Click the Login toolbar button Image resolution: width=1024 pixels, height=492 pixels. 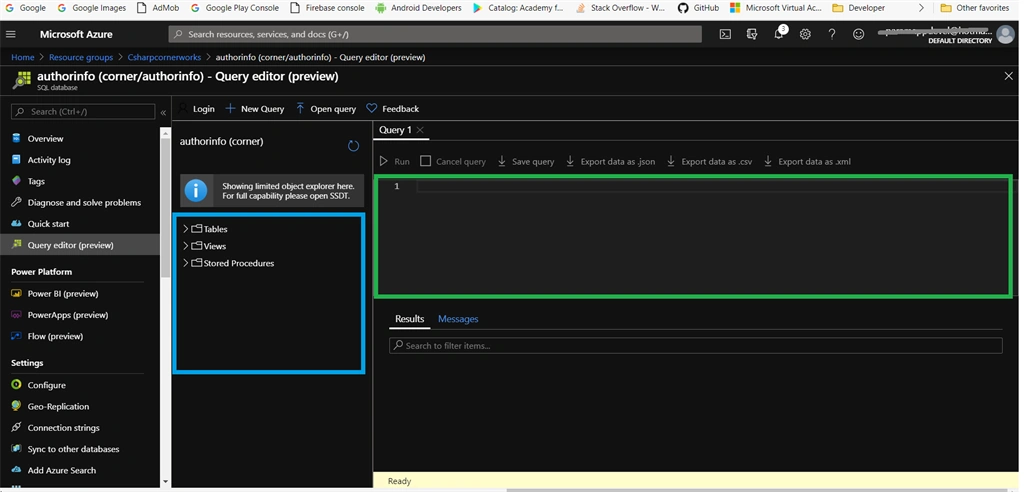coord(196,108)
